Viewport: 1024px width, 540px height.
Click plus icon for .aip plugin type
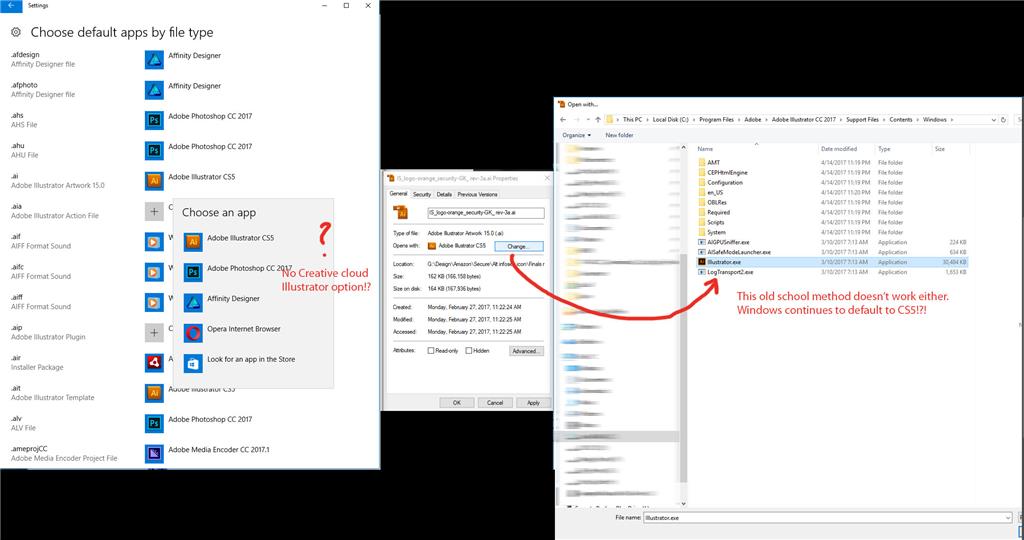point(154,333)
